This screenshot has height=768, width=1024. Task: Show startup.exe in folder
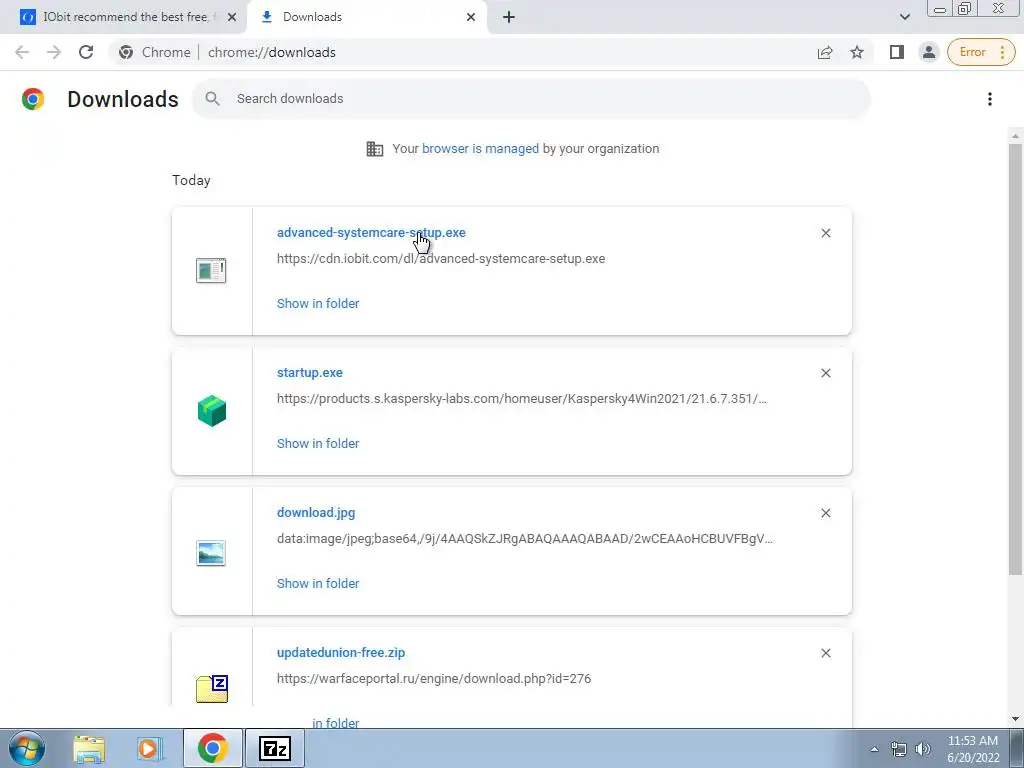(x=318, y=443)
